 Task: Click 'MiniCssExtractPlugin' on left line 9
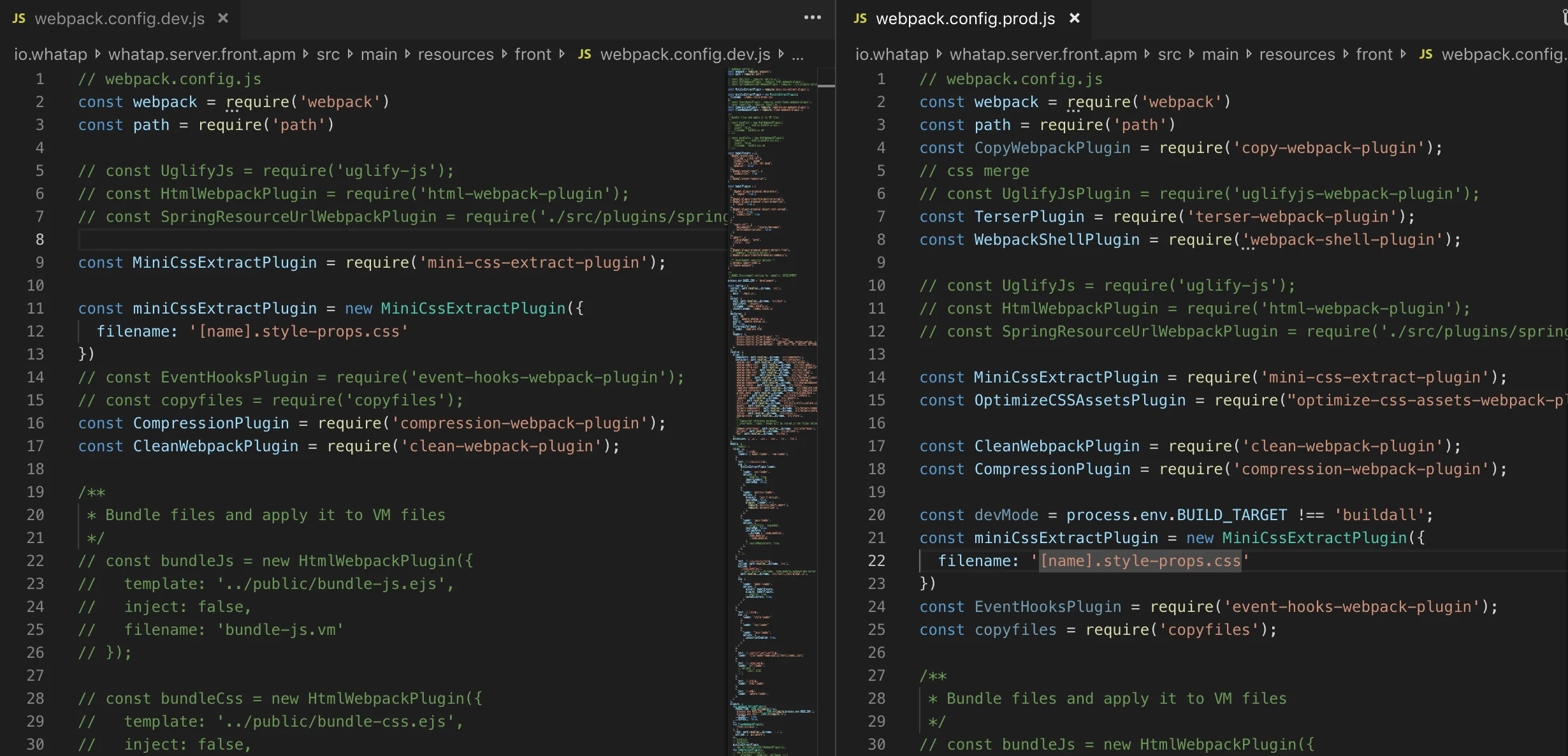point(224,262)
